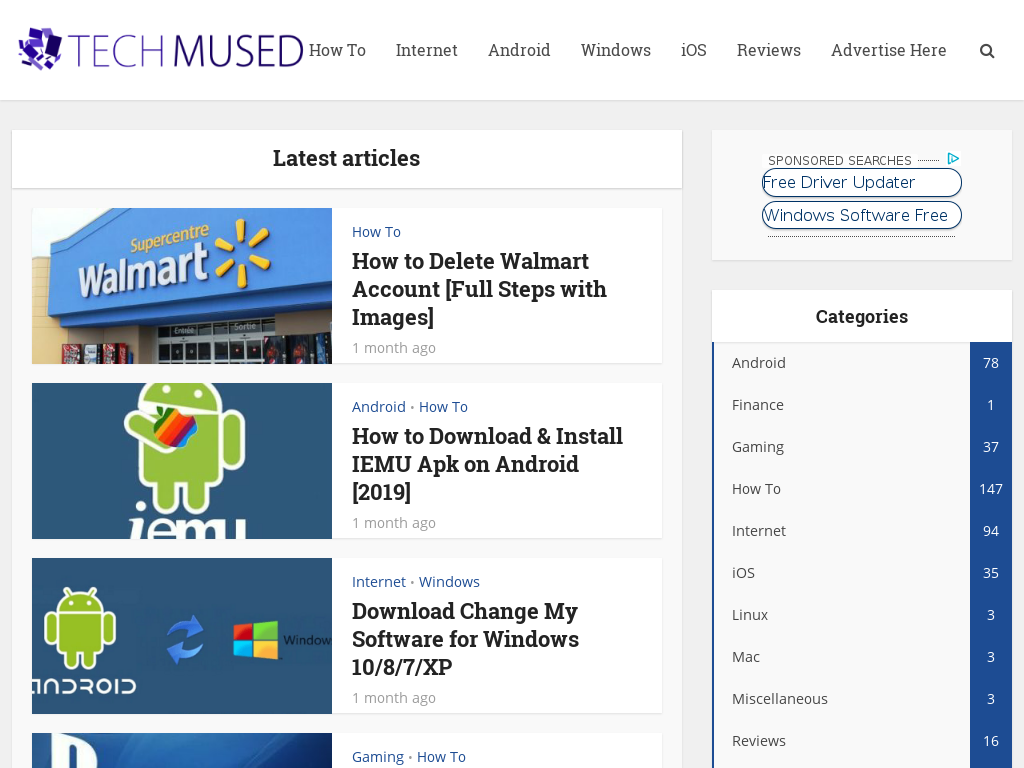The width and height of the screenshot is (1024, 768).
Task: Go to Advertise Here page
Action: (x=888, y=50)
